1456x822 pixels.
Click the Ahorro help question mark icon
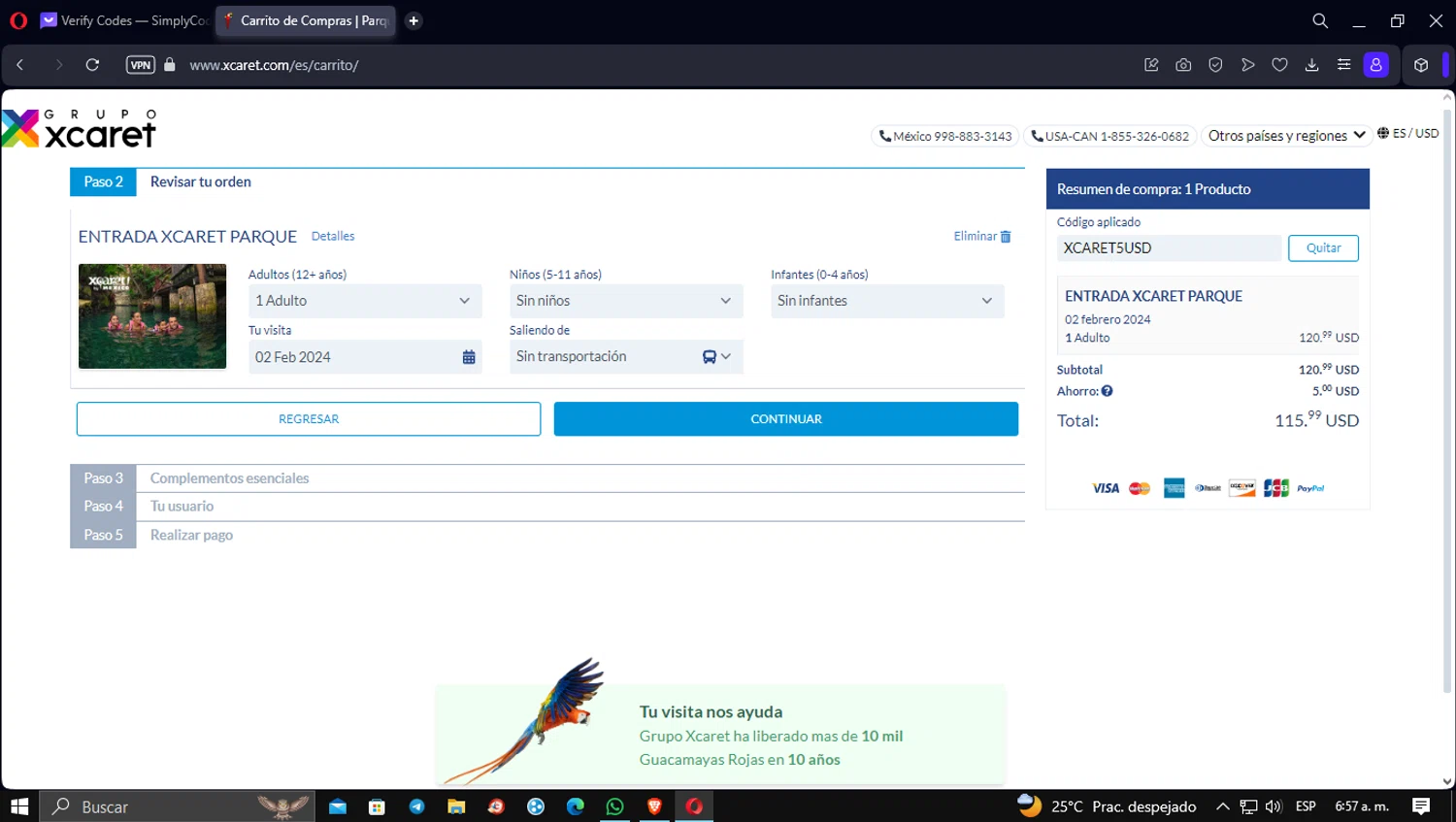[1107, 391]
